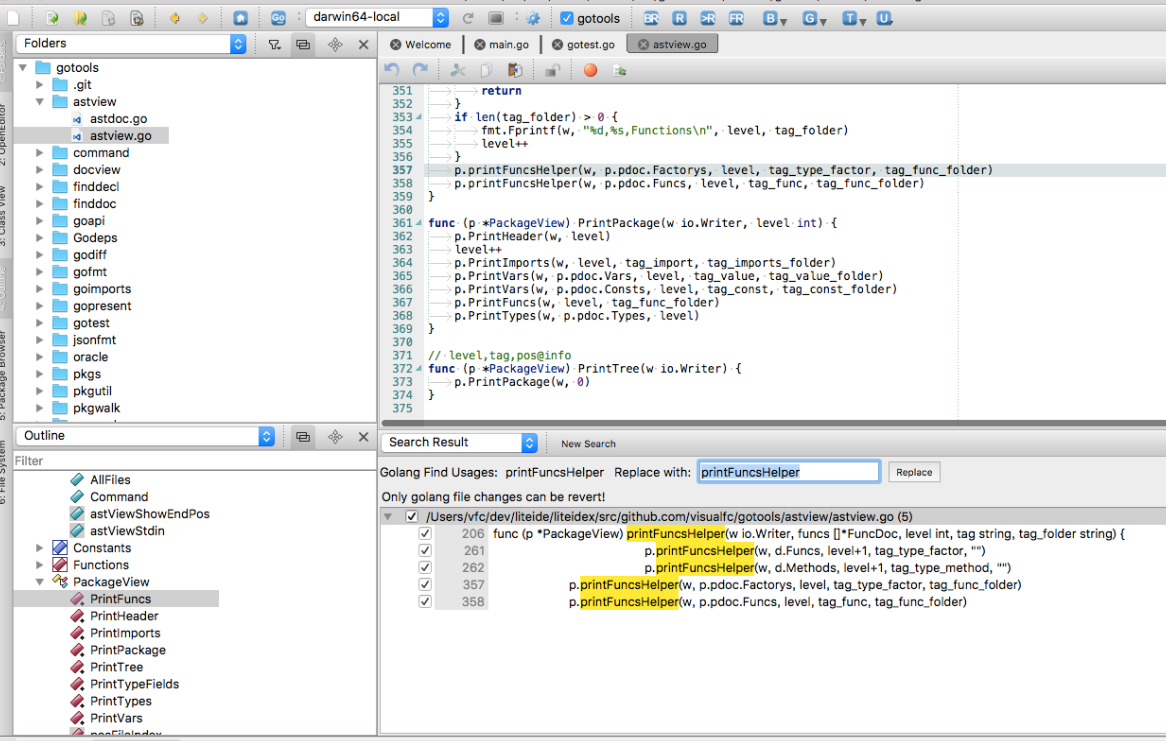The width and height of the screenshot is (1166, 741).
Task: Click the Replace button
Action: click(914, 472)
